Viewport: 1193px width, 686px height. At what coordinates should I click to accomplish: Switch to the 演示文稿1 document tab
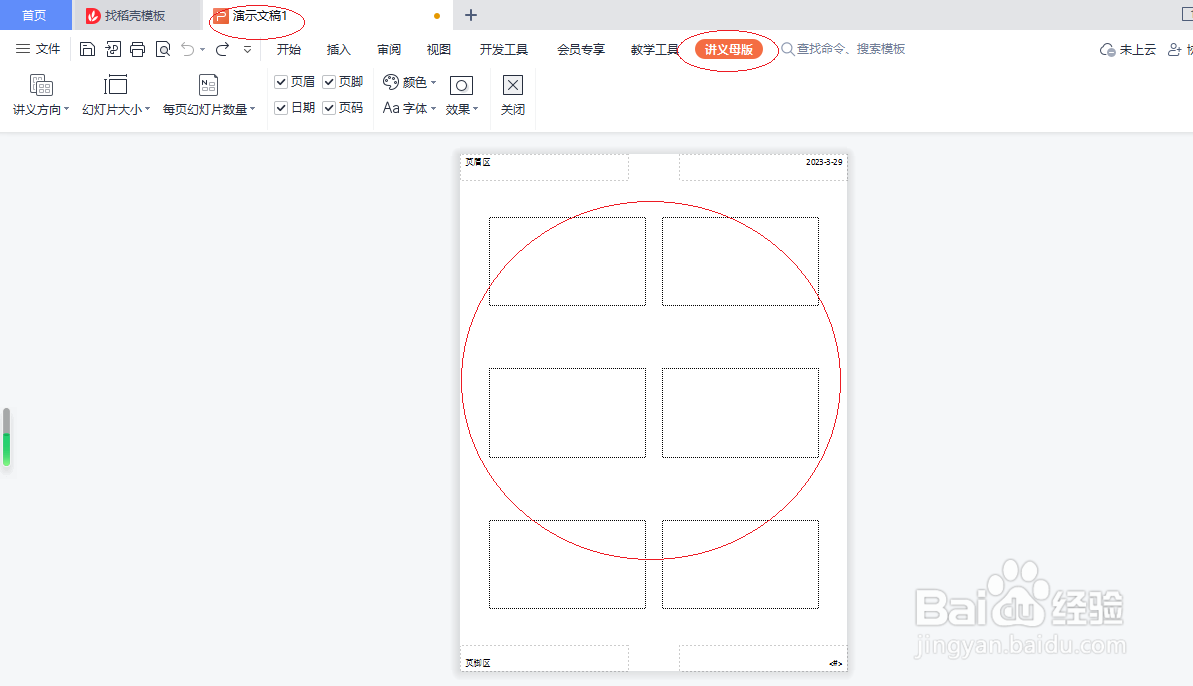coord(328,15)
